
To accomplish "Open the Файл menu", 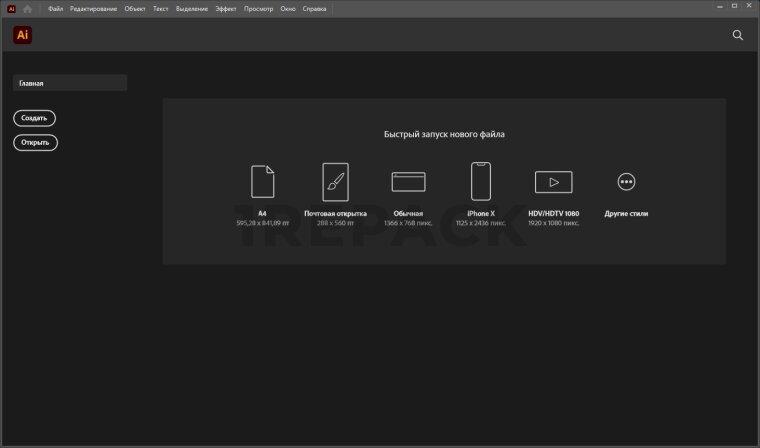I will [x=56, y=8].
